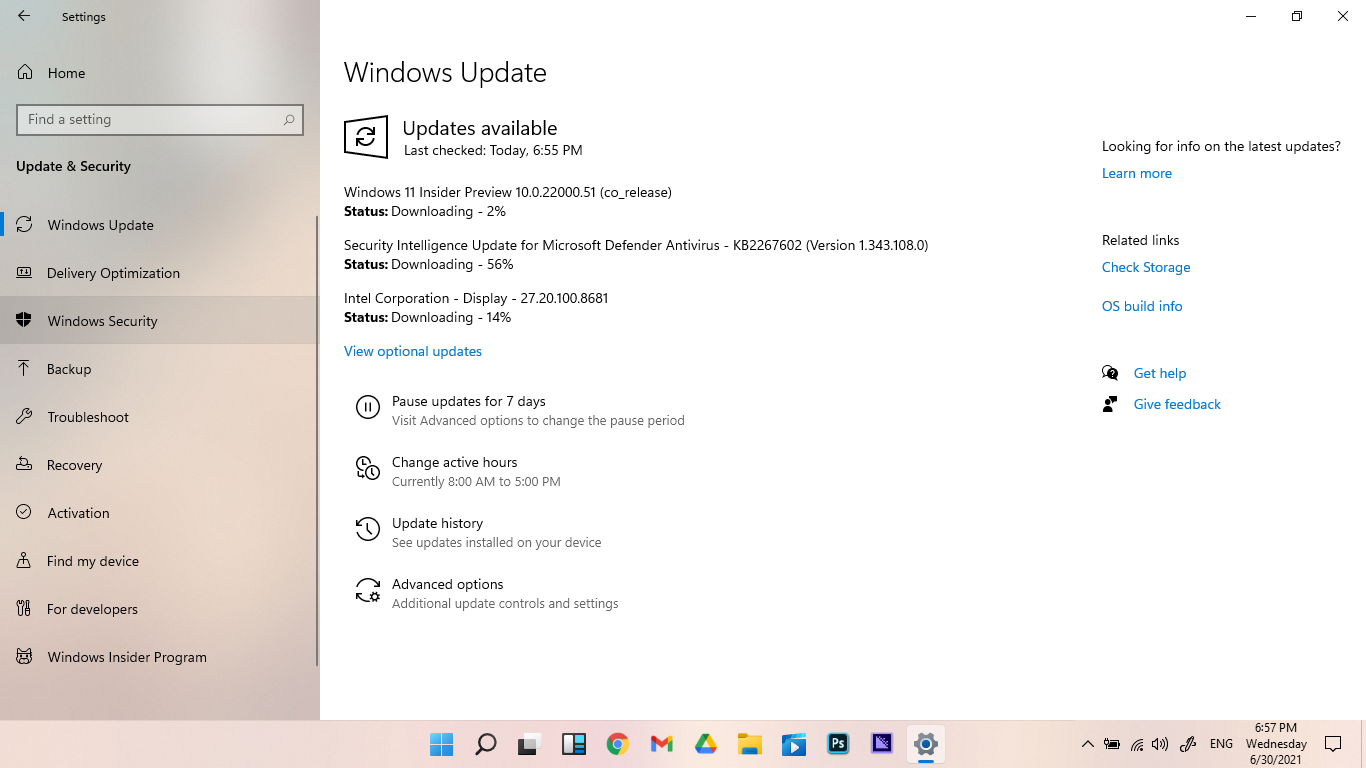Screen dimensions: 1366x768
Task: Open the Delivery Optimization section
Action: click(x=160, y=273)
